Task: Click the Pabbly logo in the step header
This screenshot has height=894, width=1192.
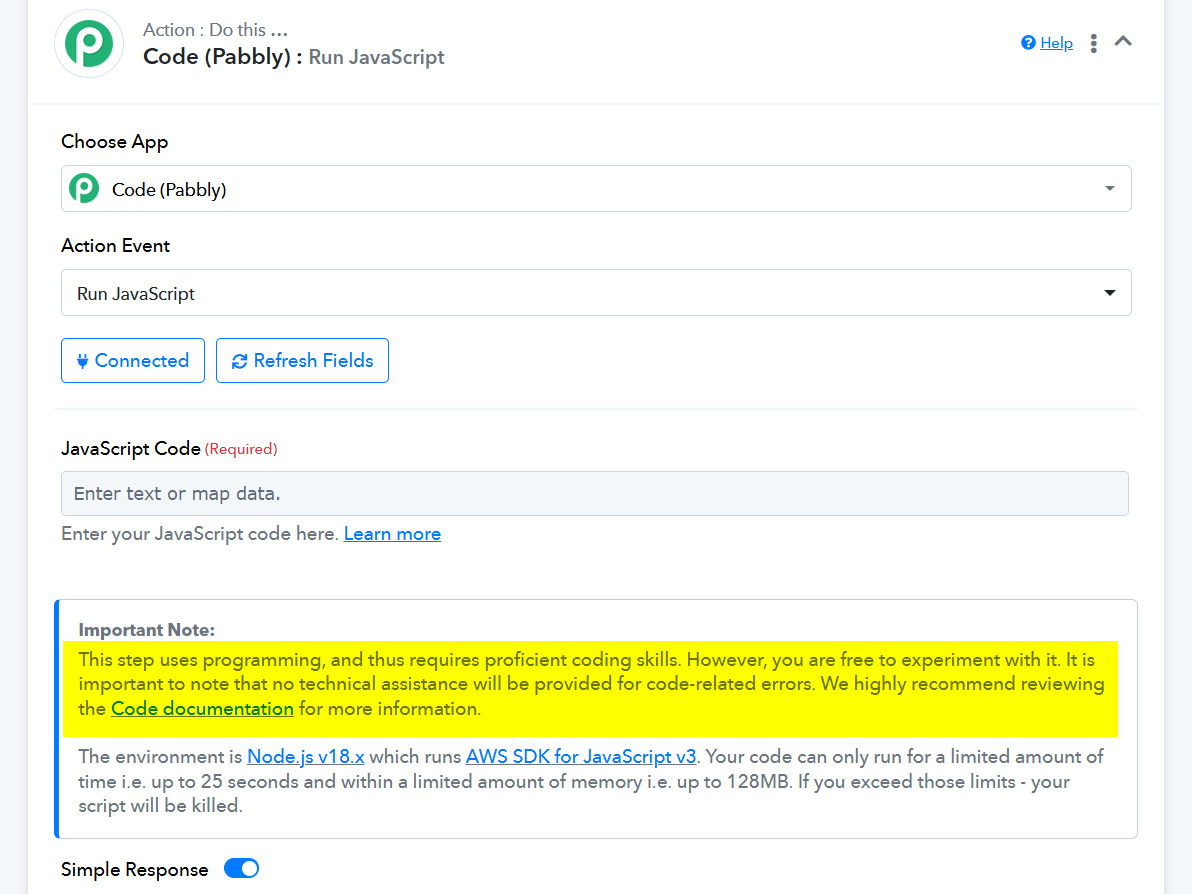Action: pos(89,44)
